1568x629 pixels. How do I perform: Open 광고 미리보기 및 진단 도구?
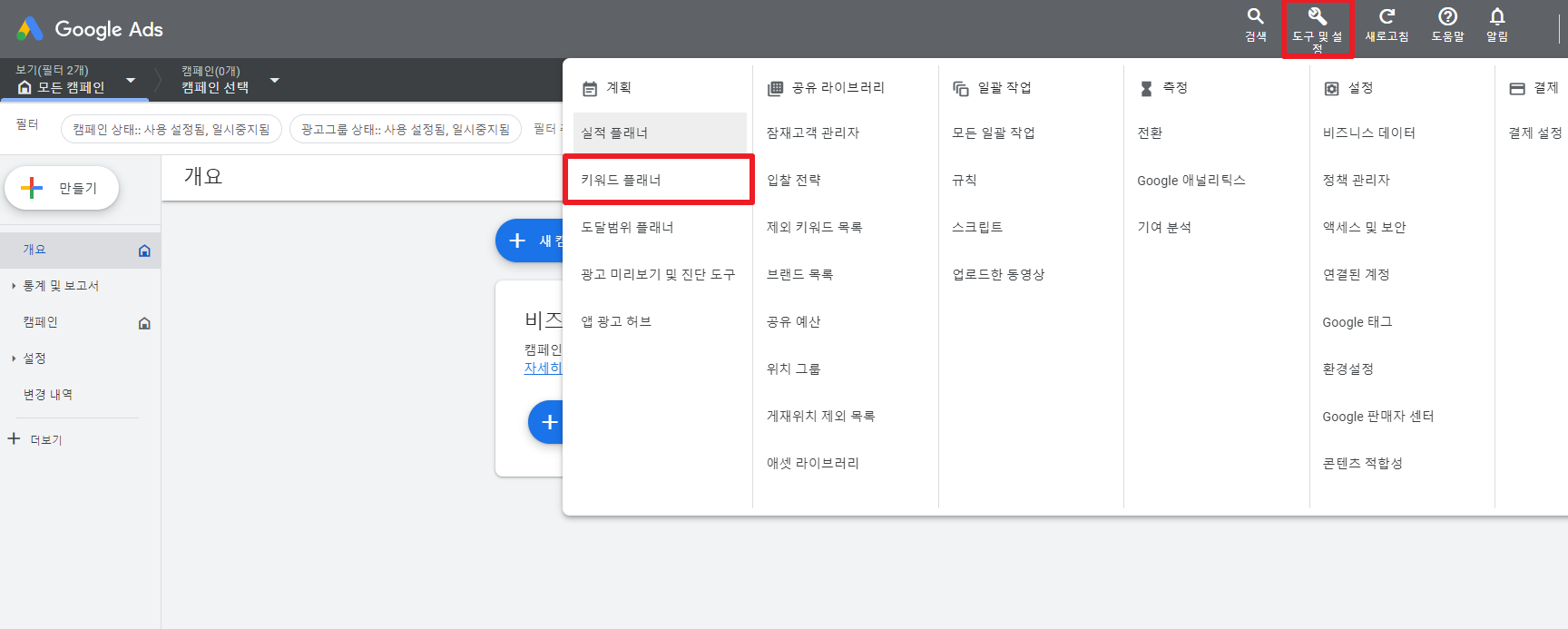click(x=660, y=274)
